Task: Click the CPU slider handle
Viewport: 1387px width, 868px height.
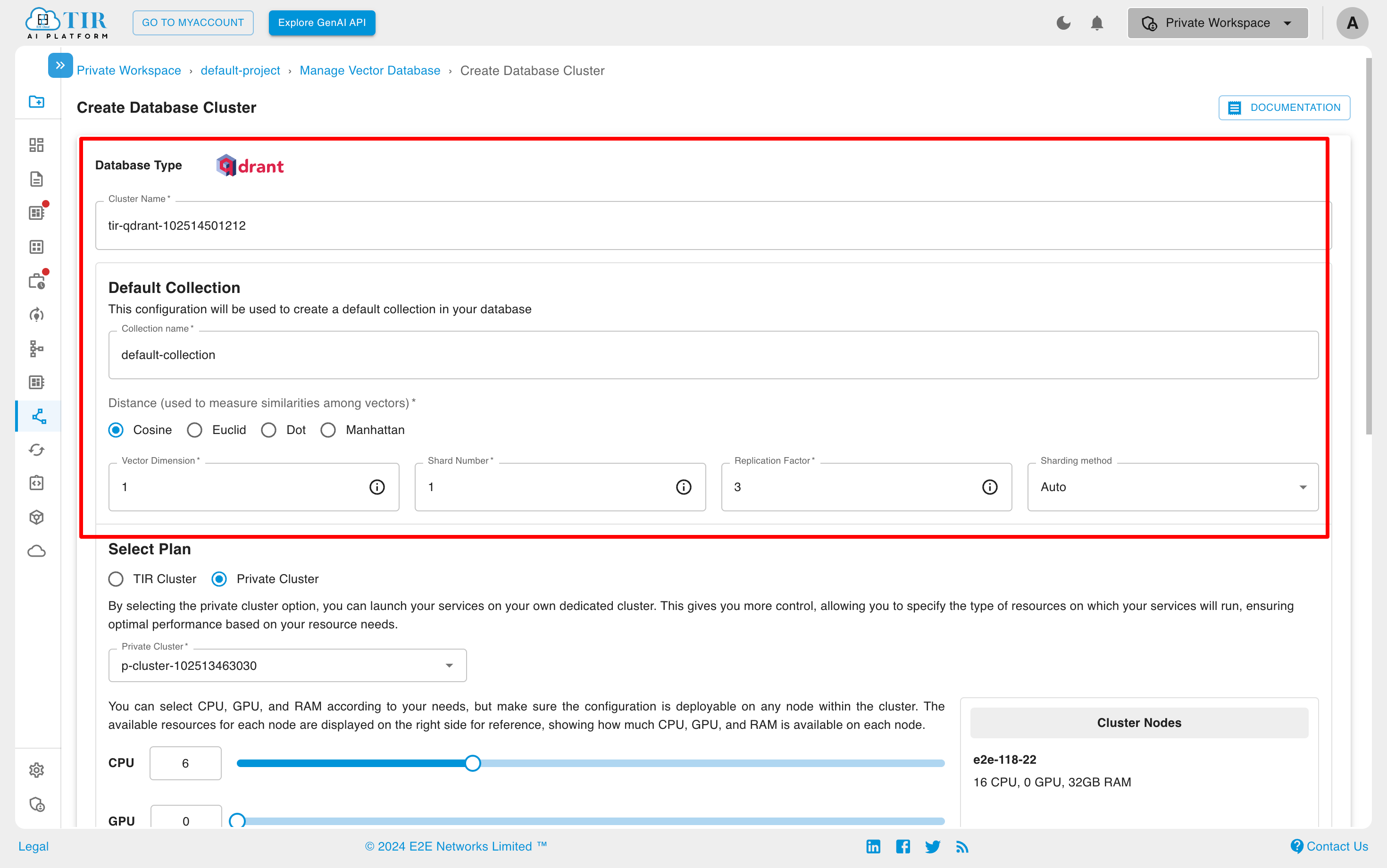Action: pyautogui.click(x=472, y=763)
